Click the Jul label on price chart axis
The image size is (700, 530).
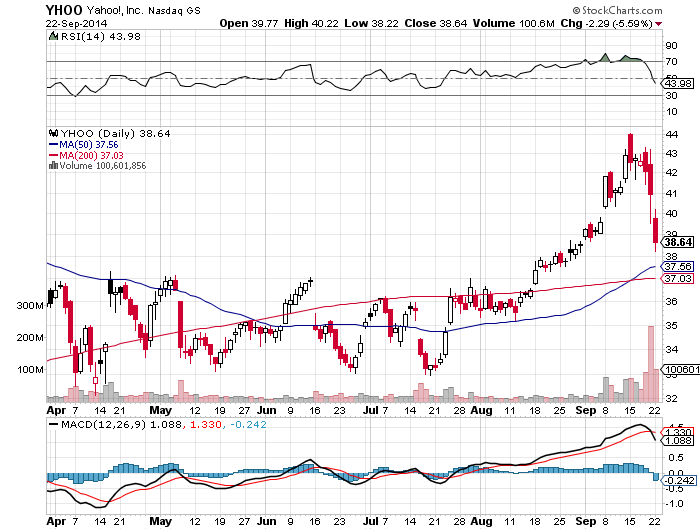point(370,410)
